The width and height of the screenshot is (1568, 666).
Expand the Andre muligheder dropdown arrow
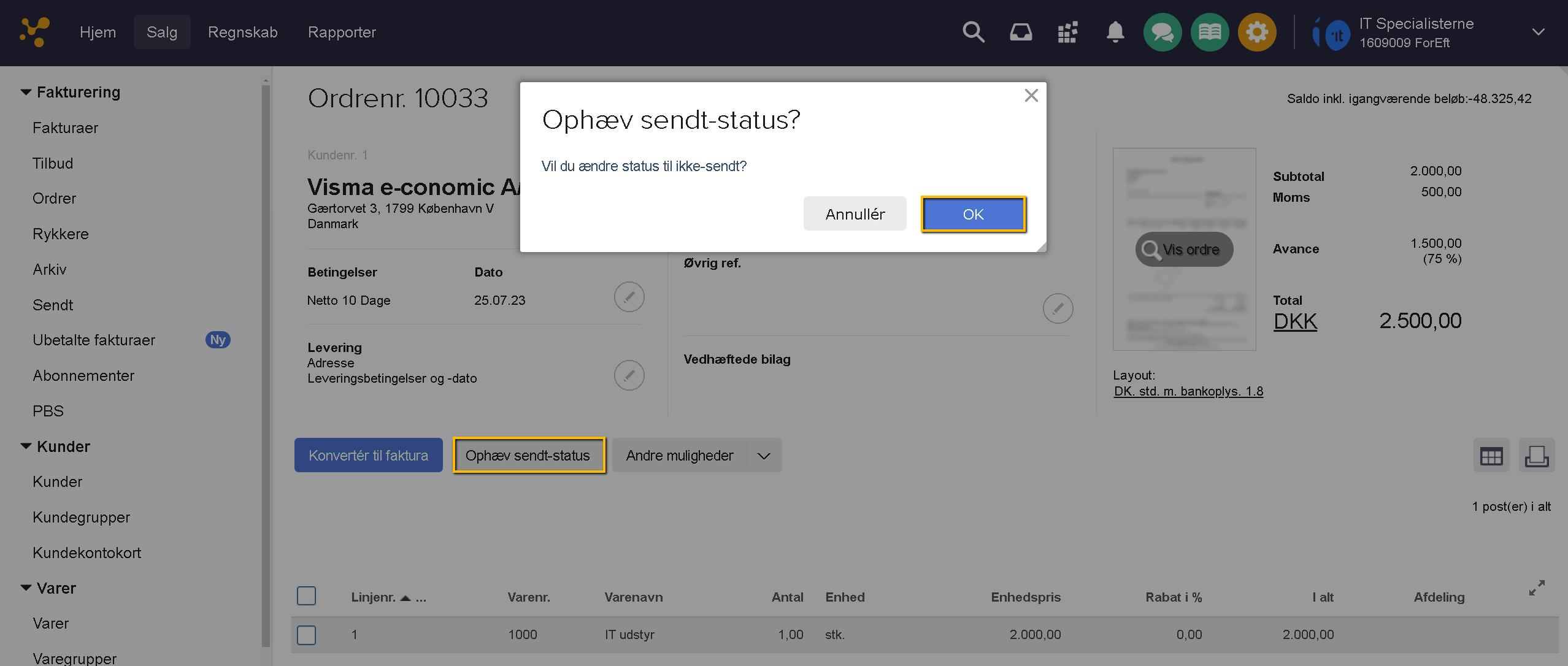764,456
